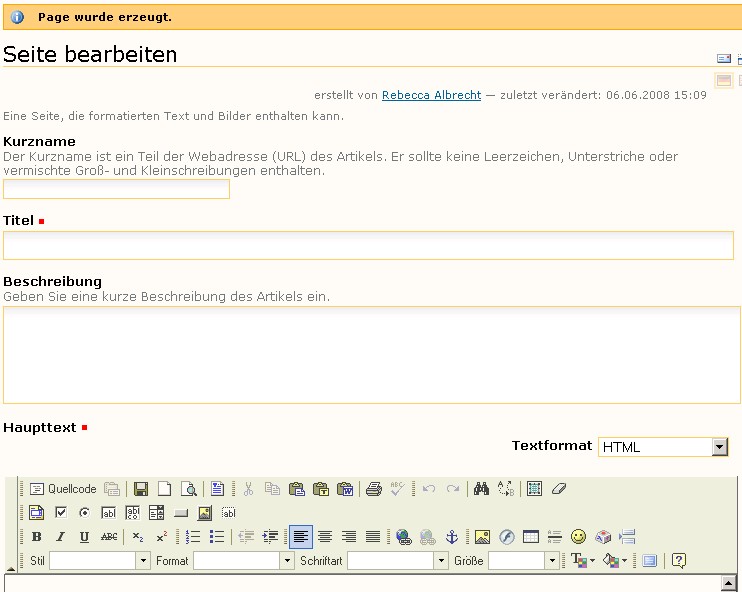
Task: Click the printer icon
Action: pyautogui.click(x=373, y=489)
